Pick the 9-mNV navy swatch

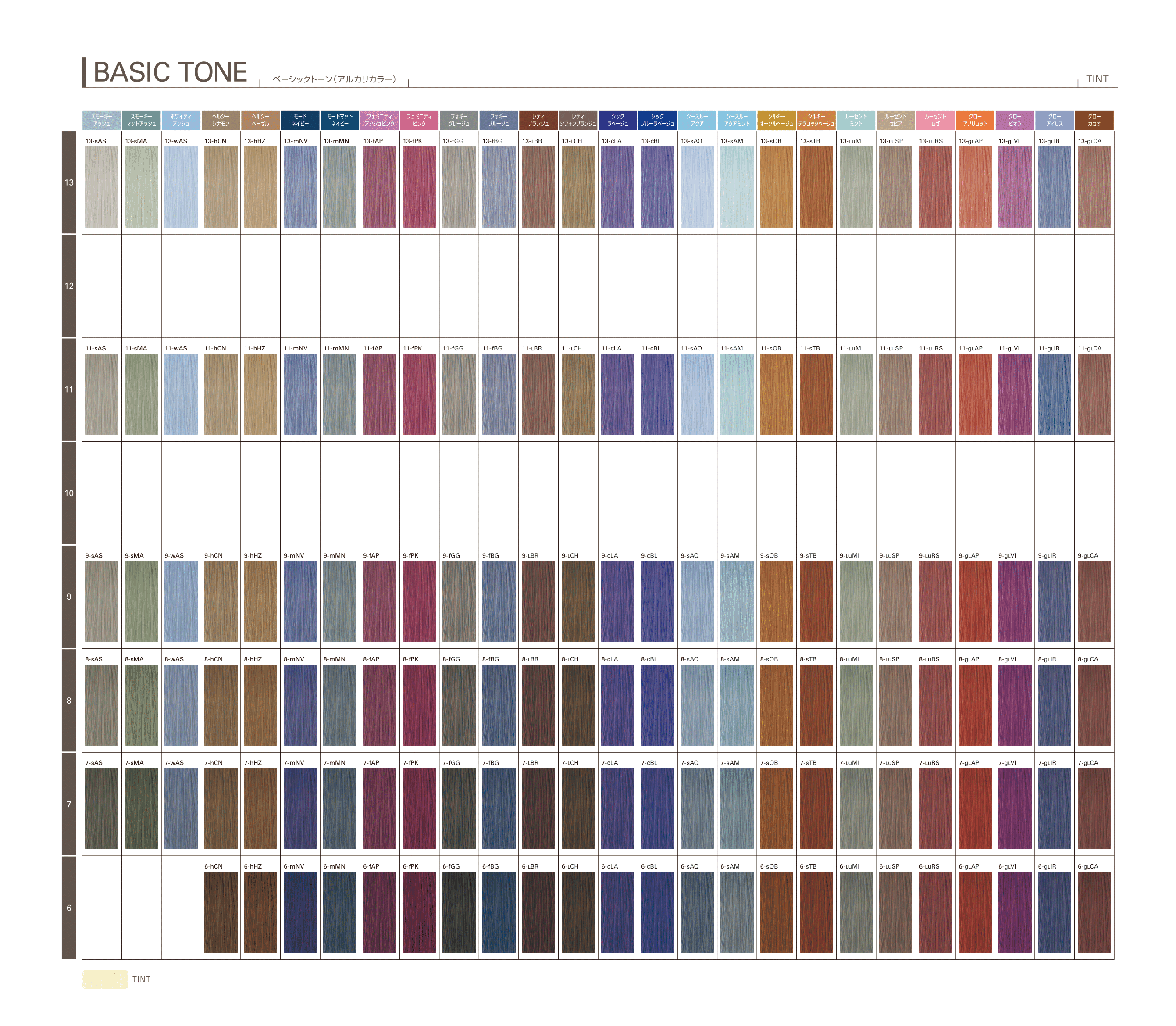[x=300, y=601]
